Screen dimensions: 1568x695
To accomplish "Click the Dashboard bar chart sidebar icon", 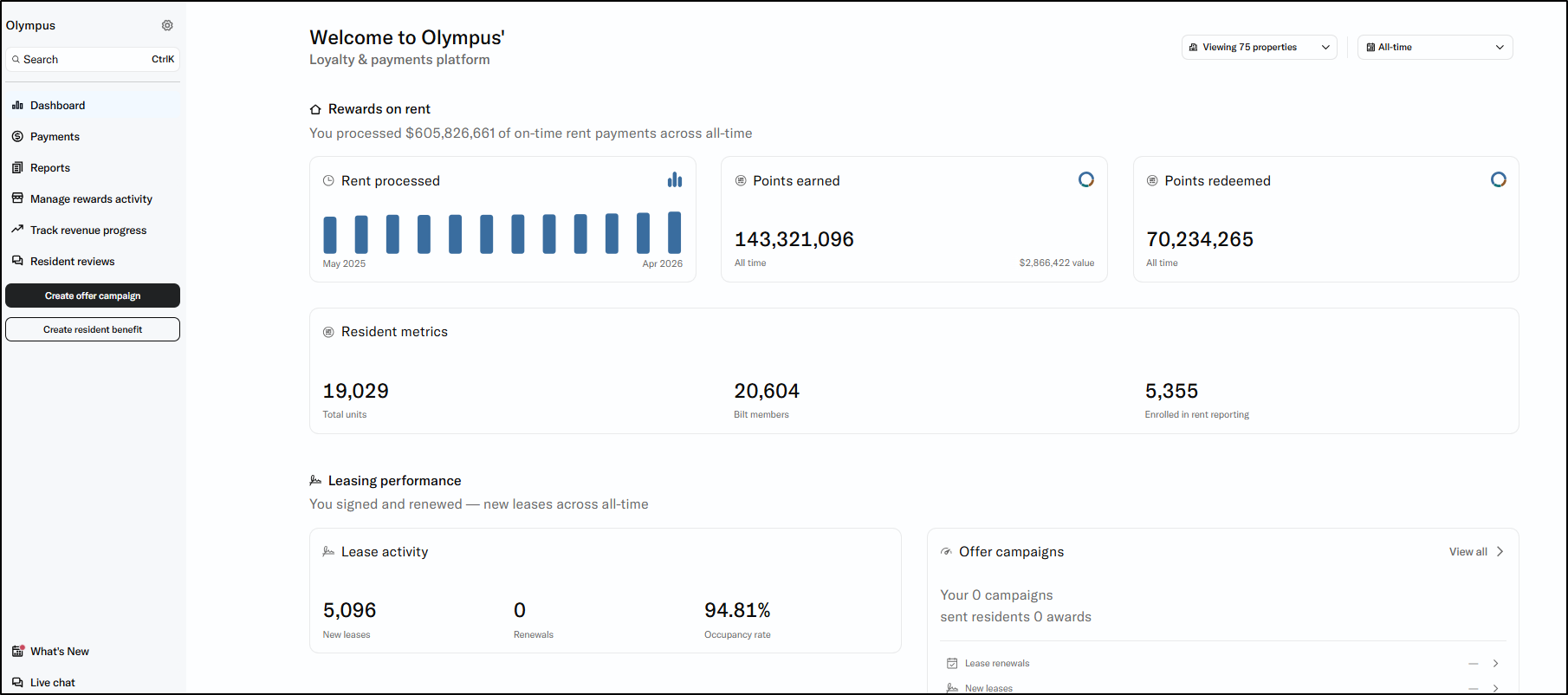I will (x=17, y=105).
